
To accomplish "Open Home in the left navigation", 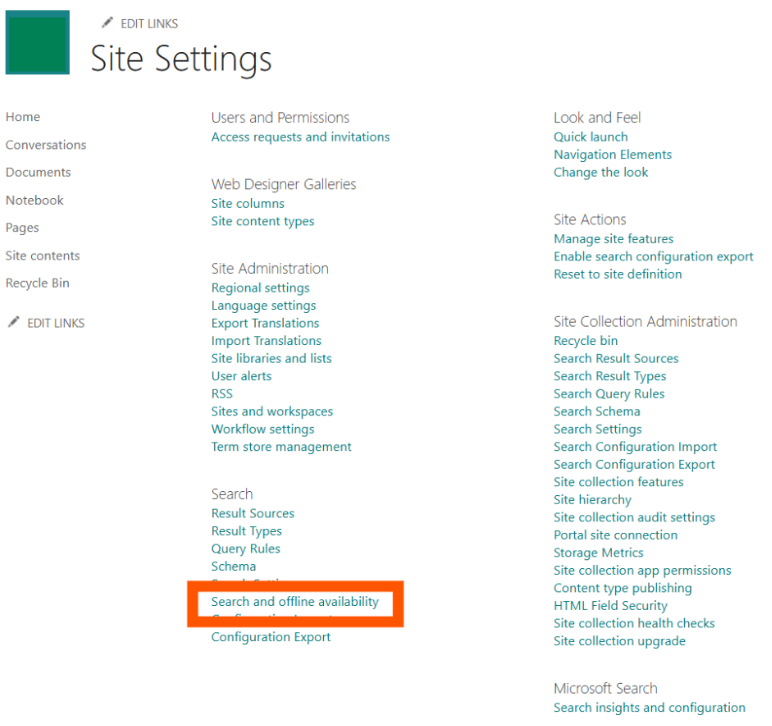I will click(23, 117).
